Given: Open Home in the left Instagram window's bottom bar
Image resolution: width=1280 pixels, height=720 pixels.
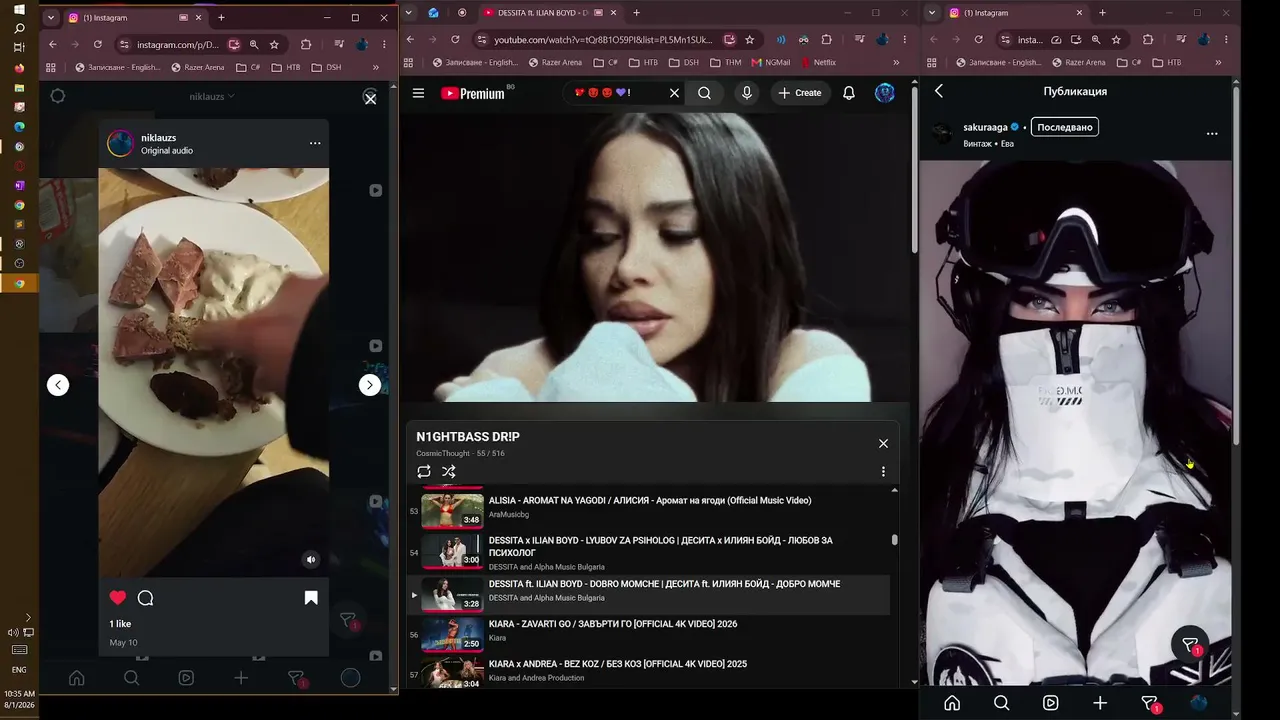Looking at the screenshot, I should [76, 678].
